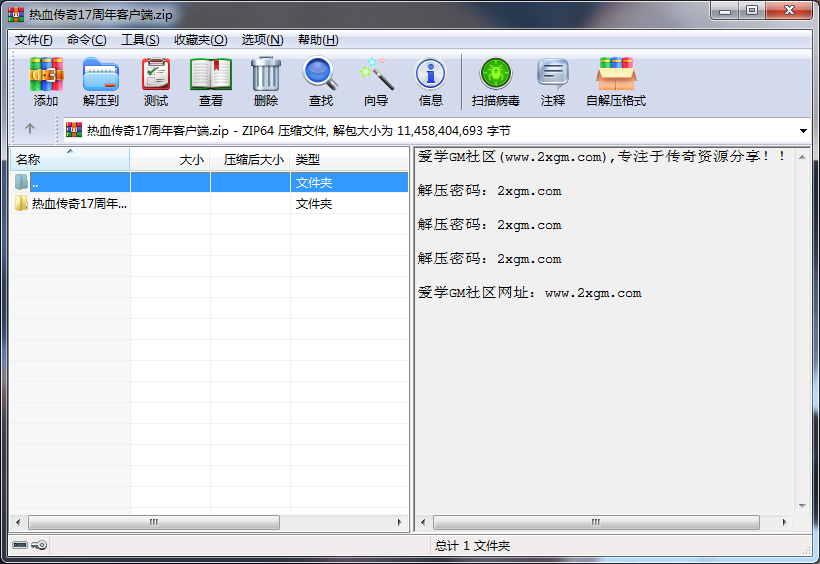Image resolution: width=820 pixels, height=564 pixels.
Task: Click the left arrow of the file list scrollbar
Action: point(18,522)
